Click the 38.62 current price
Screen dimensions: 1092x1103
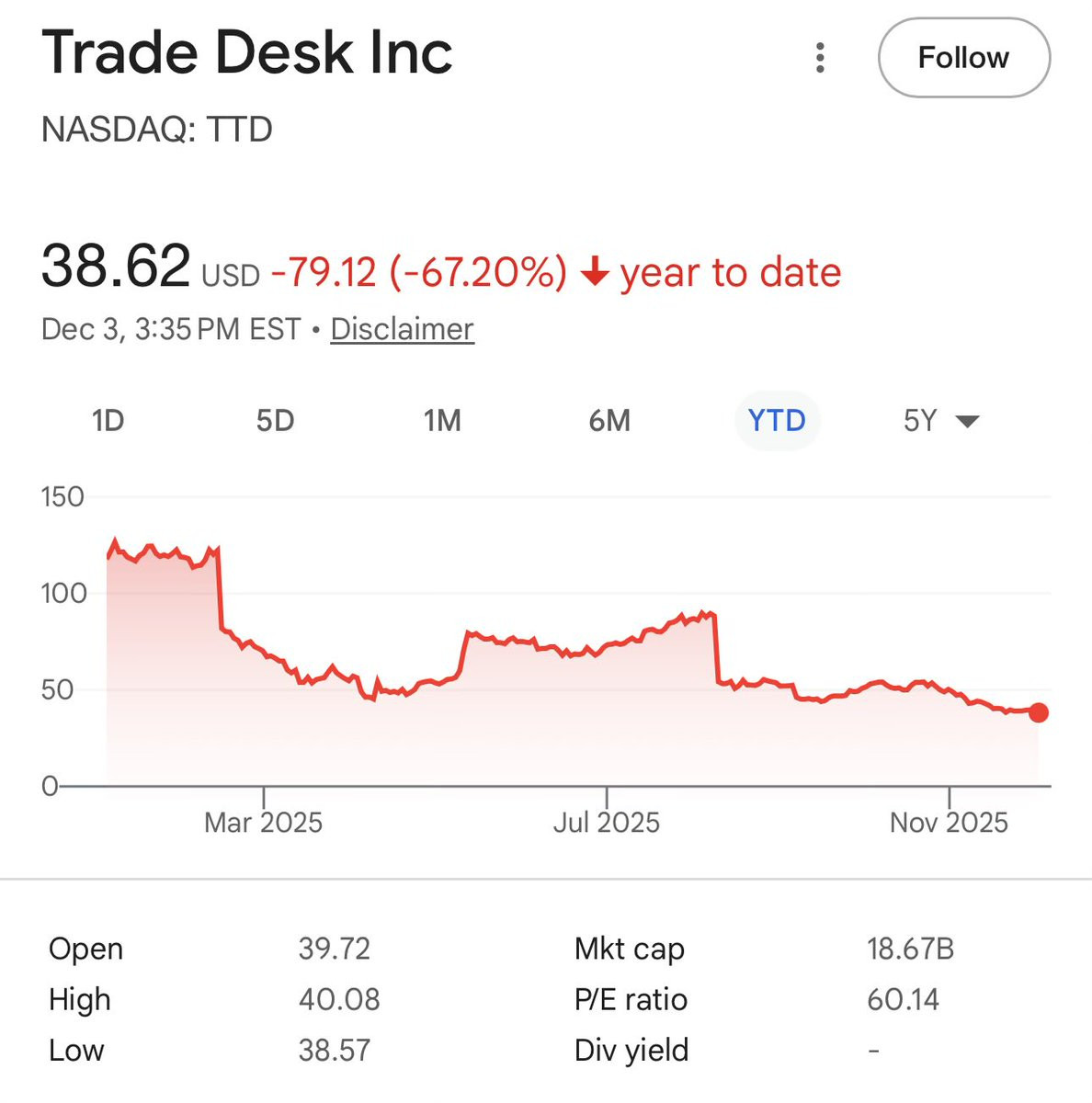point(116,267)
